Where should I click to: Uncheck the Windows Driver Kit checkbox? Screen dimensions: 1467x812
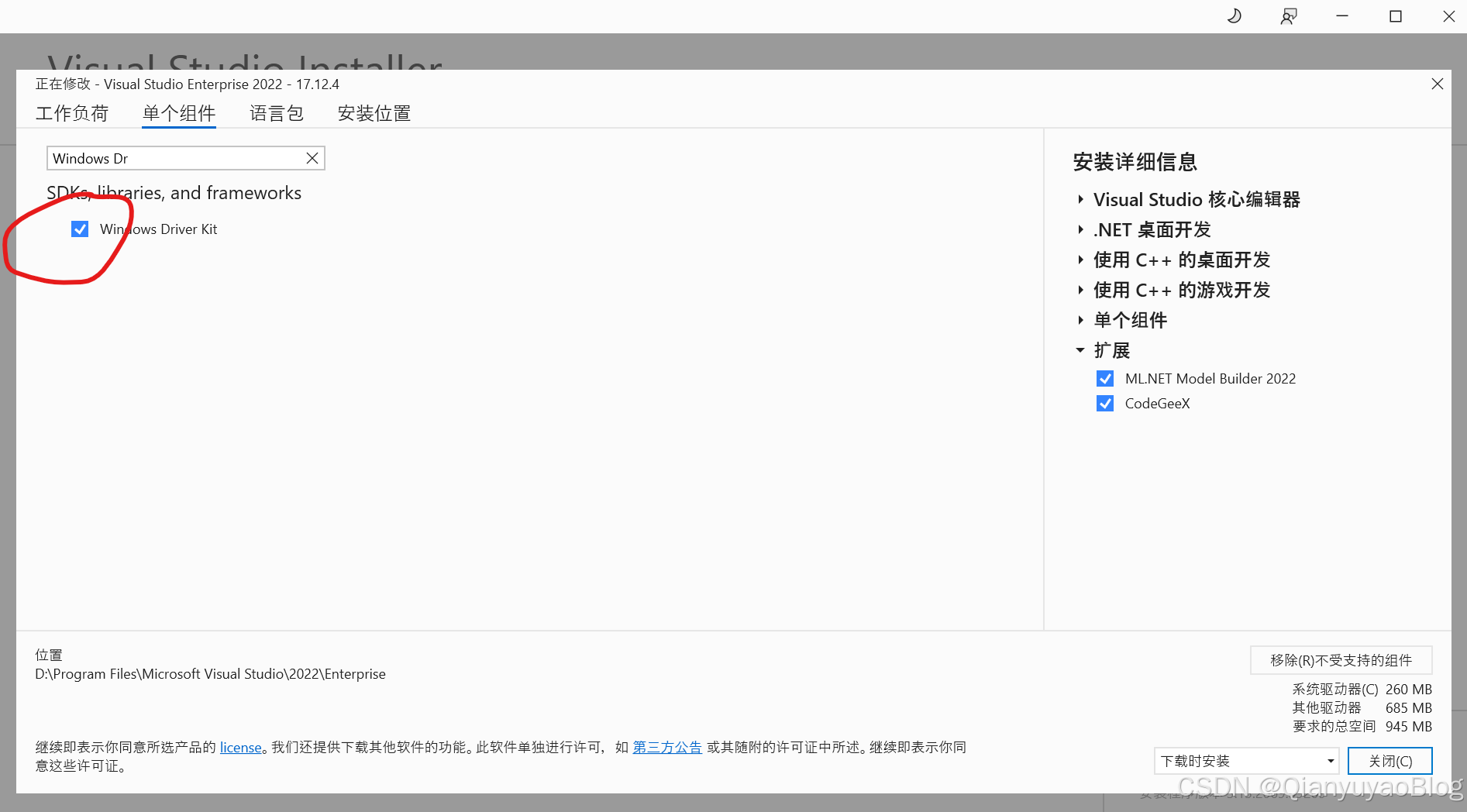coord(80,229)
